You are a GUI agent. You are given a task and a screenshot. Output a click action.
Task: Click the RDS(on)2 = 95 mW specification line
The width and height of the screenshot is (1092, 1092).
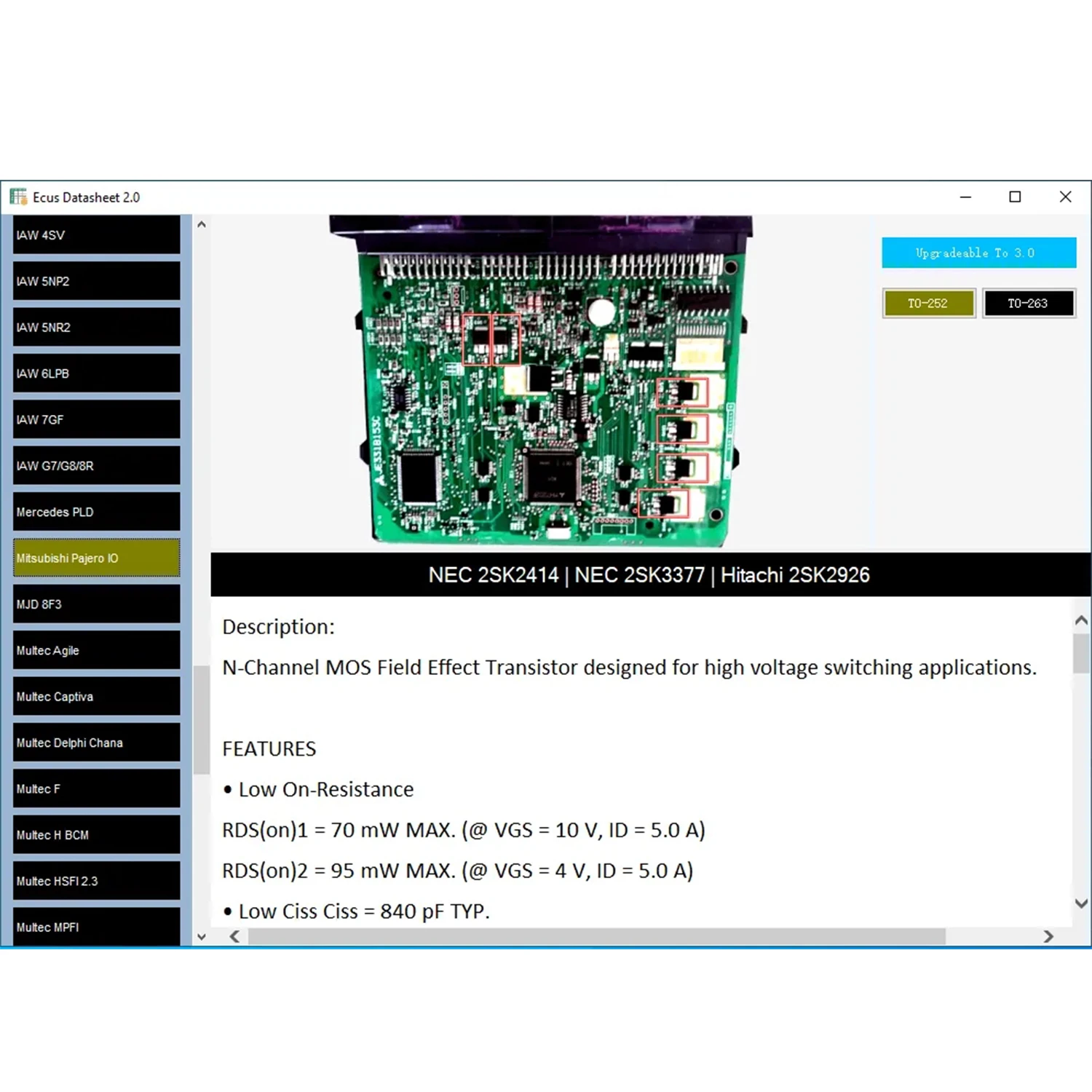pyautogui.click(x=458, y=871)
